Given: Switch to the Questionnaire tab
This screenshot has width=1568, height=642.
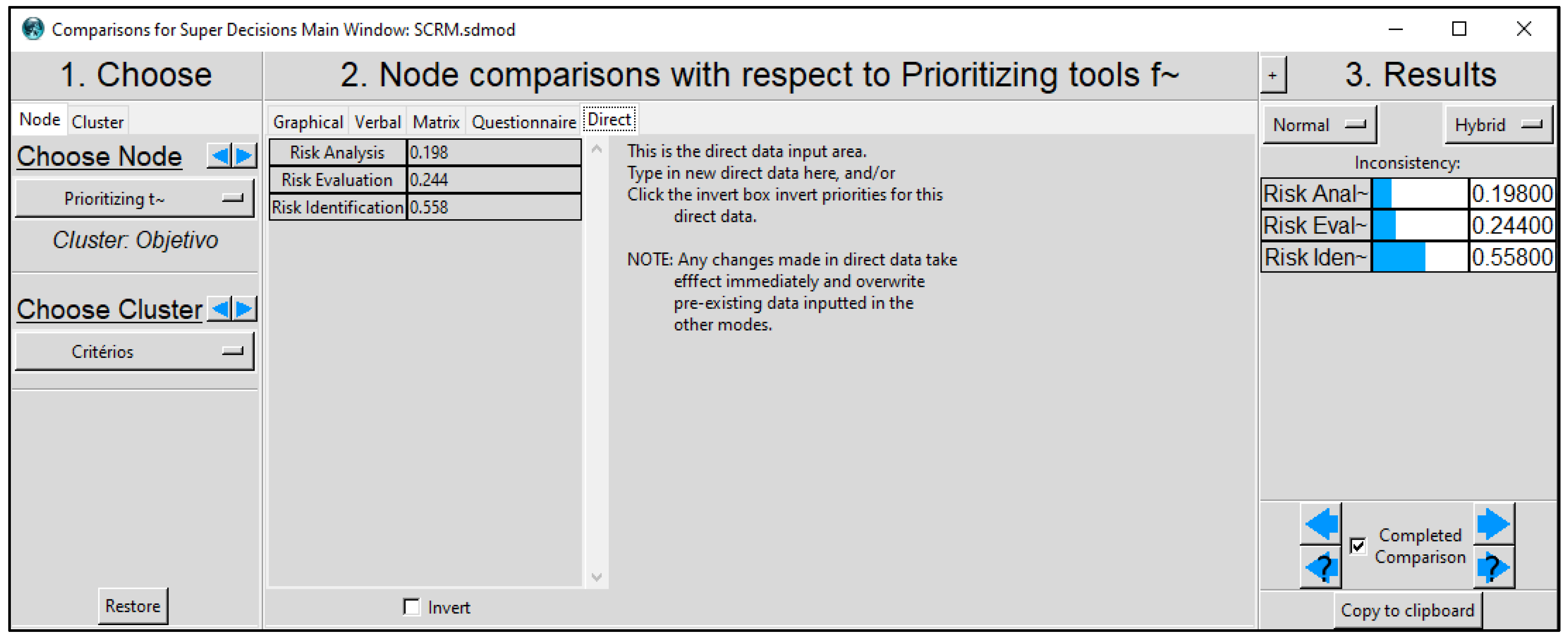Looking at the screenshot, I should tap(524, 122).
